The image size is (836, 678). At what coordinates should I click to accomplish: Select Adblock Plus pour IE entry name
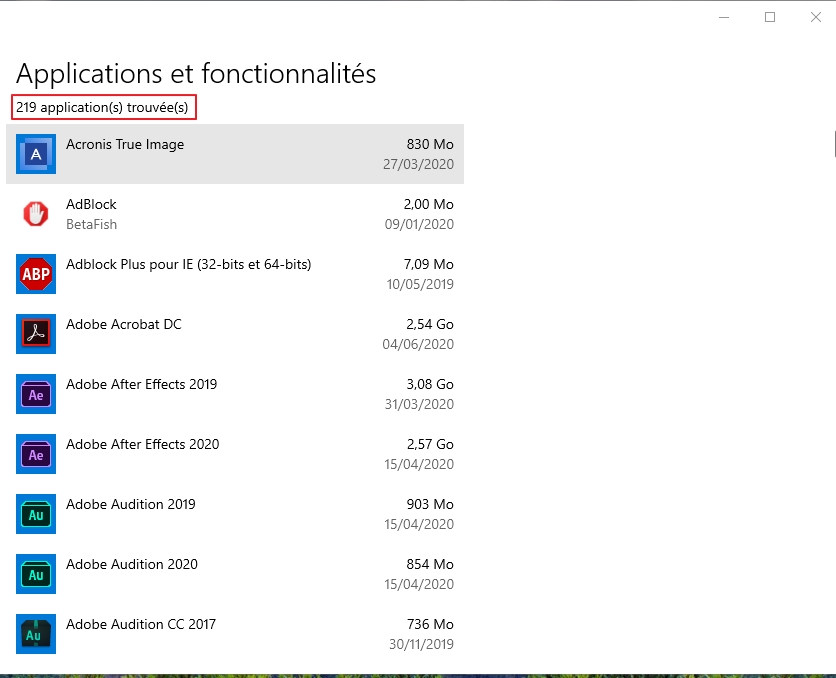189,264
